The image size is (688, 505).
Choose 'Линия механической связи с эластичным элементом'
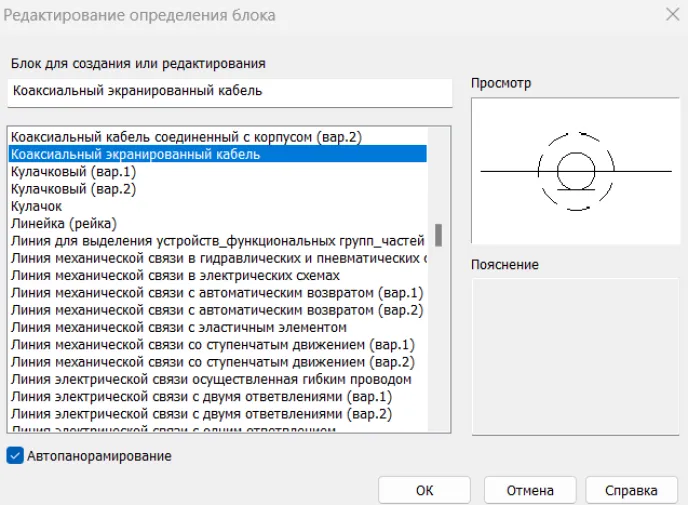tap(179, 327)
